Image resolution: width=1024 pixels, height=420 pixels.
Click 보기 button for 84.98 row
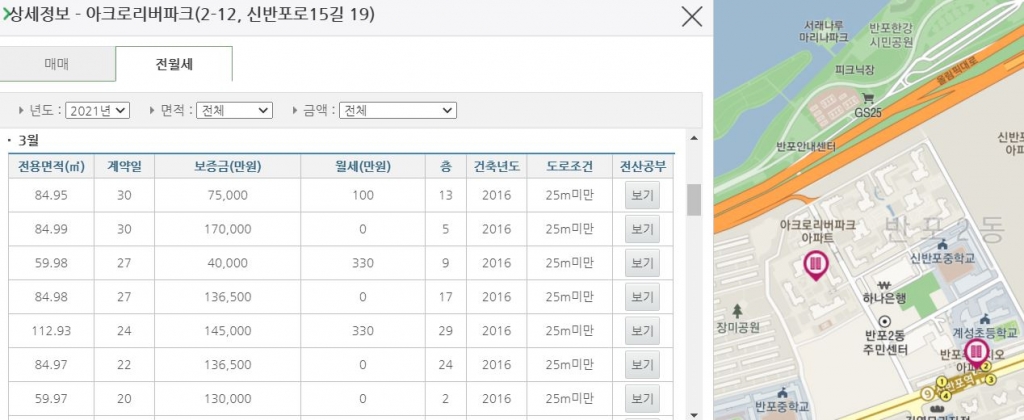[642, 297]
